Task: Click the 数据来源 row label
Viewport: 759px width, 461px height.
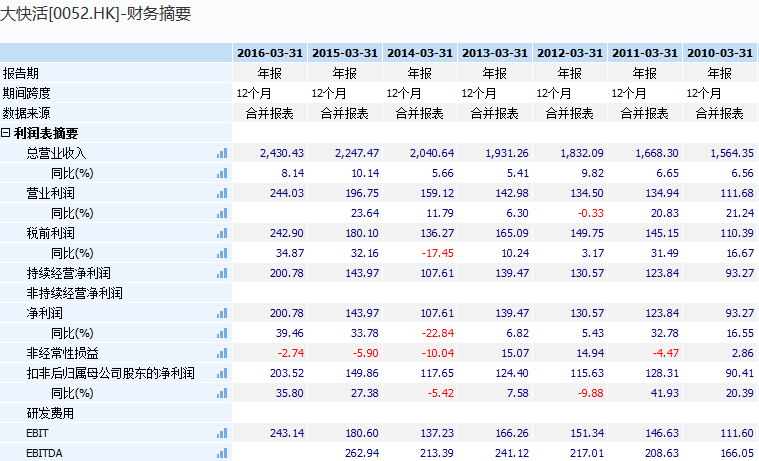Action: coord(26,113)
